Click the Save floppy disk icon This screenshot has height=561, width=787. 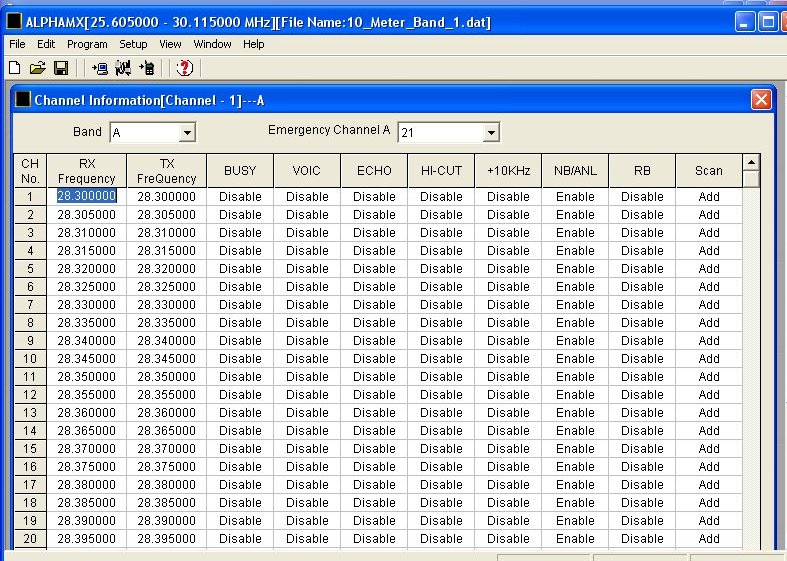61,68
